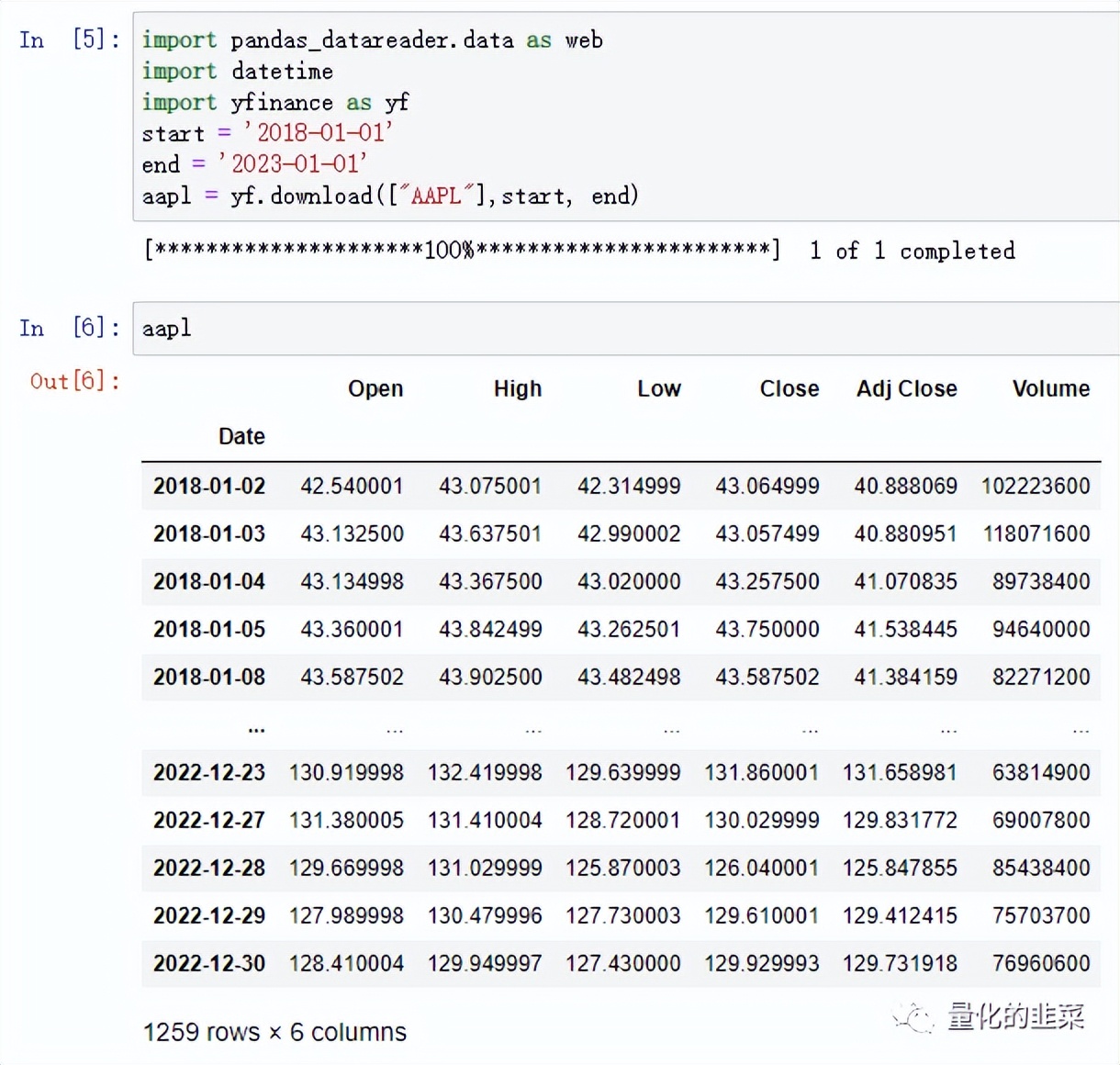Click the Volume value 102223600
Screen dimensions: 1120x1065
pyautogui.click(x=1036, y=486)
